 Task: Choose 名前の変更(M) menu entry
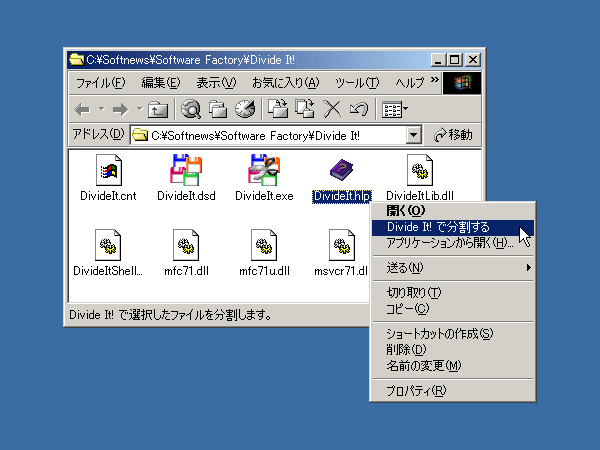point(453,366)
